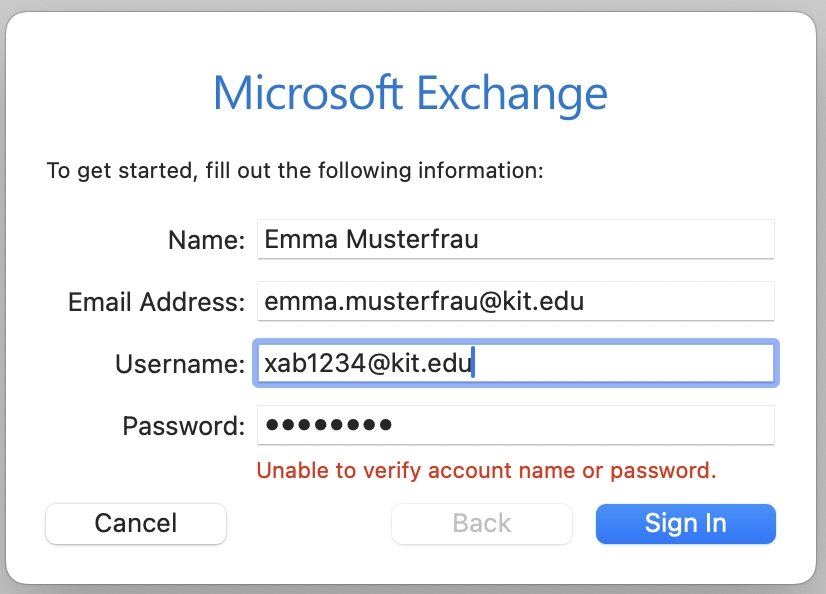This screenshot has width=826, height=594.
Task: Click the Sign In button
Action: 685,523
